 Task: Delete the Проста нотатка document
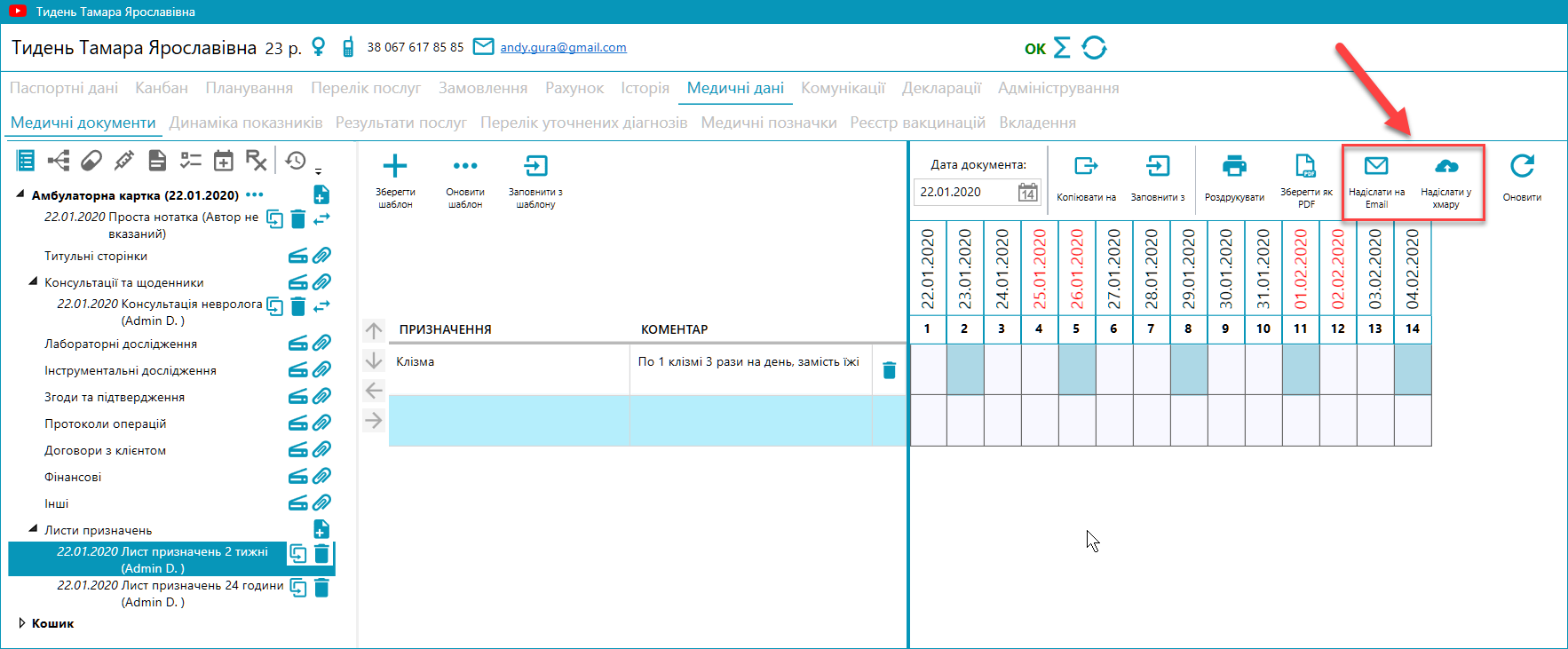298,218
